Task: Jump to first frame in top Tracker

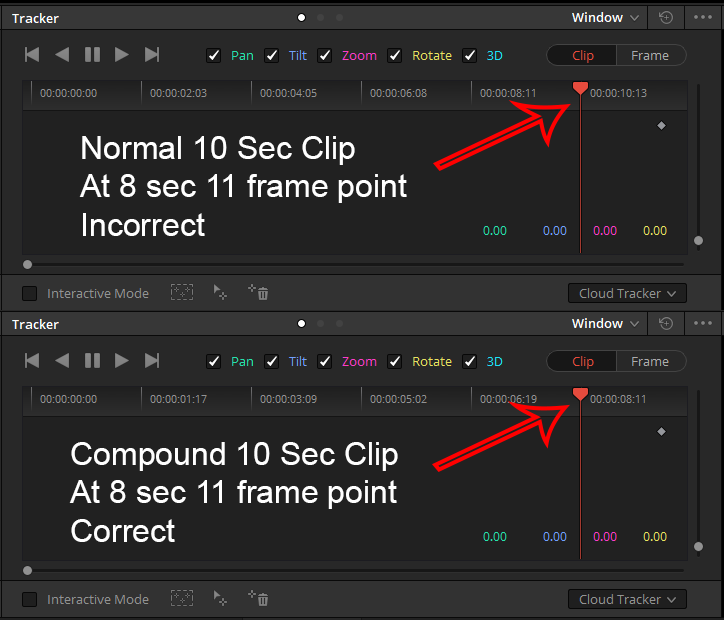Action: (32, 54)
